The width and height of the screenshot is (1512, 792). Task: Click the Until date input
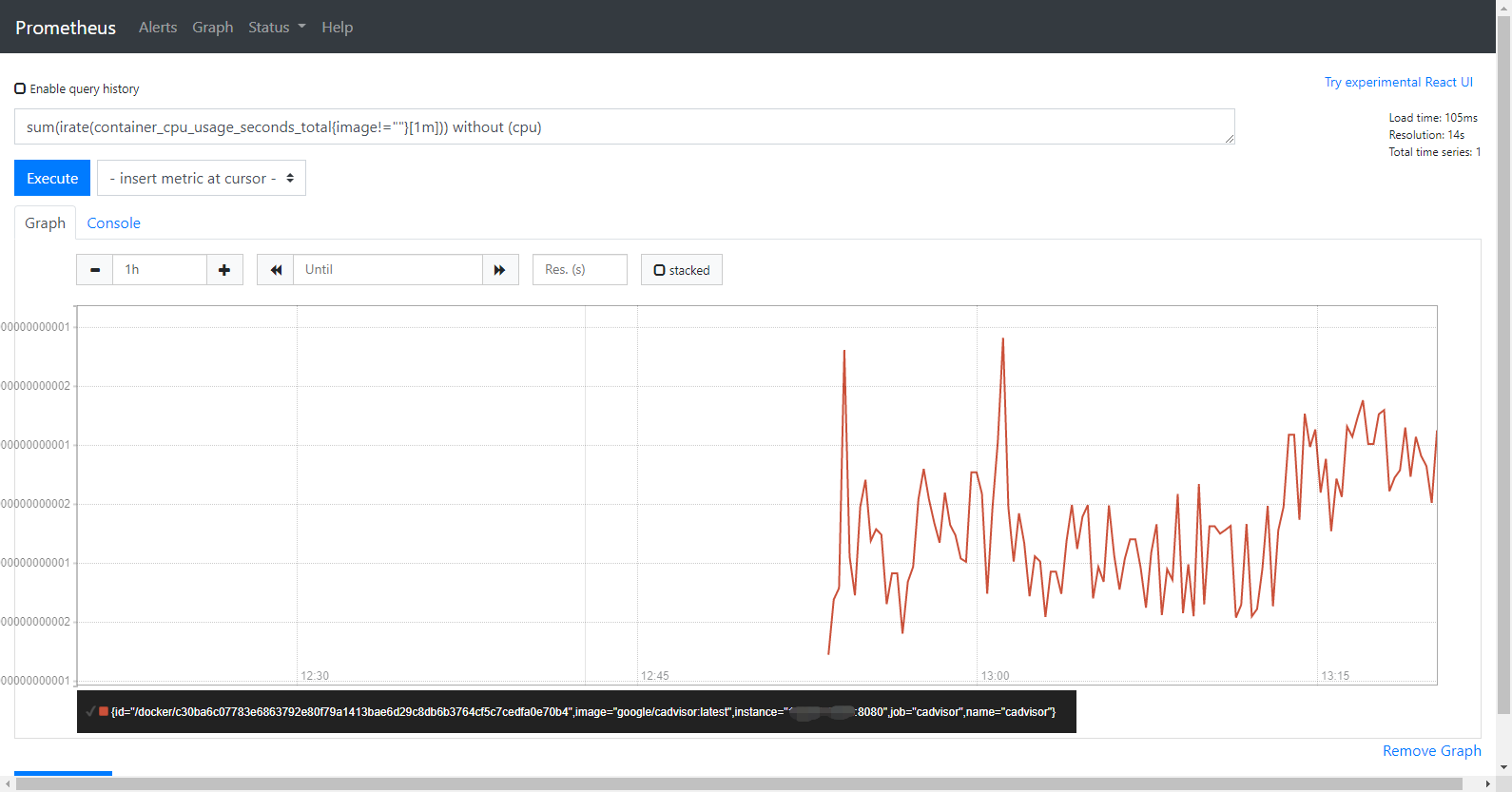pyautogui.click(x=388, y=270)
